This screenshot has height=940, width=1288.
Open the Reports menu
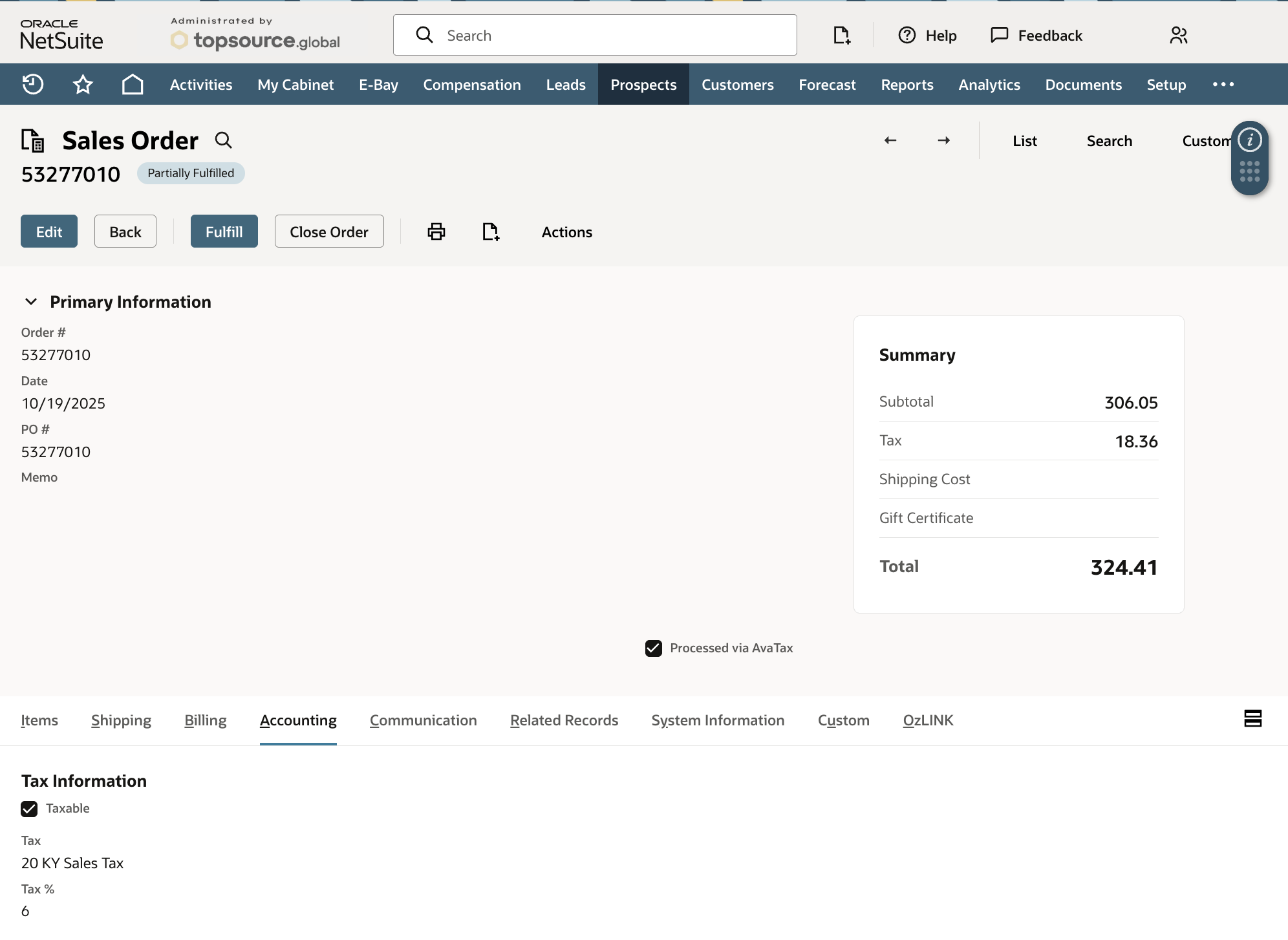(907, 85)
